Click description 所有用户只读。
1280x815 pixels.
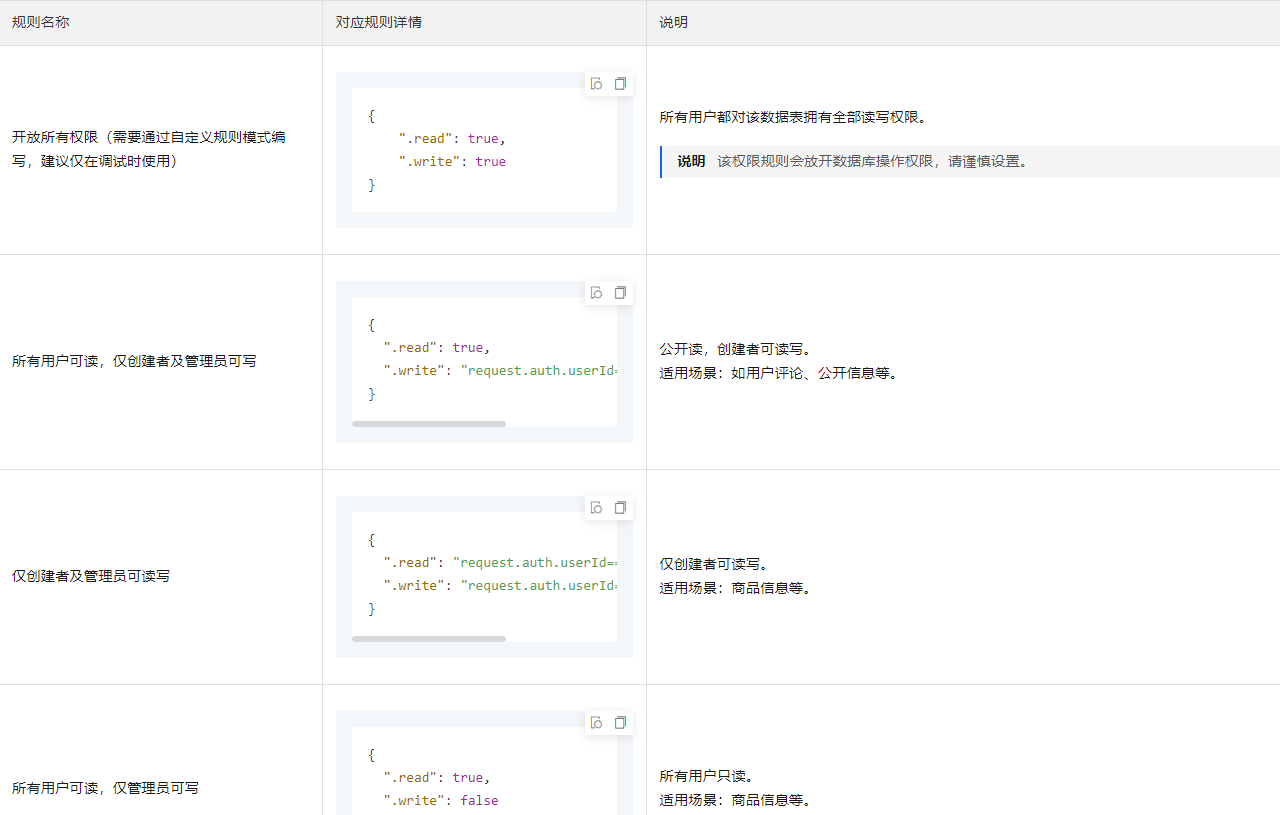click(707, 776)
